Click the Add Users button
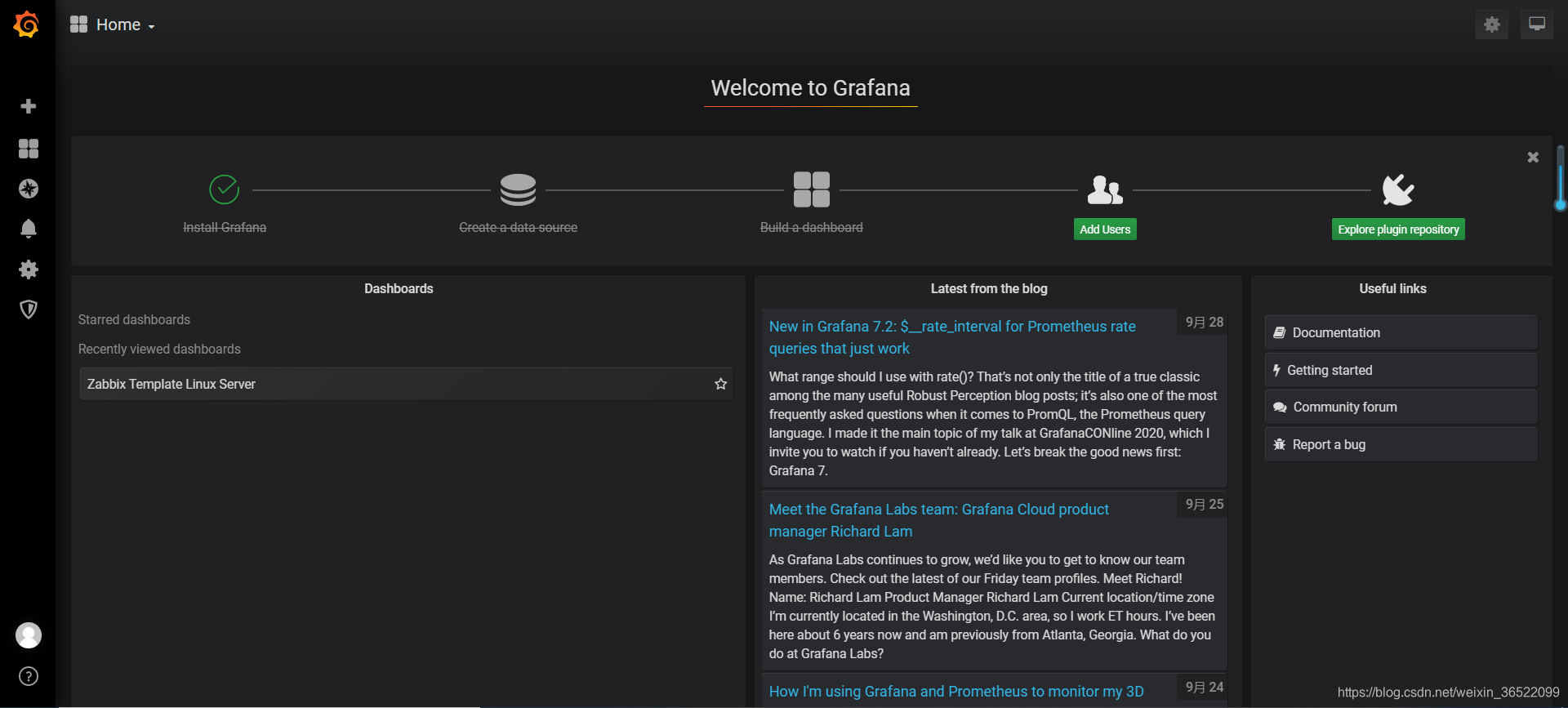 tap(1105, 229)
